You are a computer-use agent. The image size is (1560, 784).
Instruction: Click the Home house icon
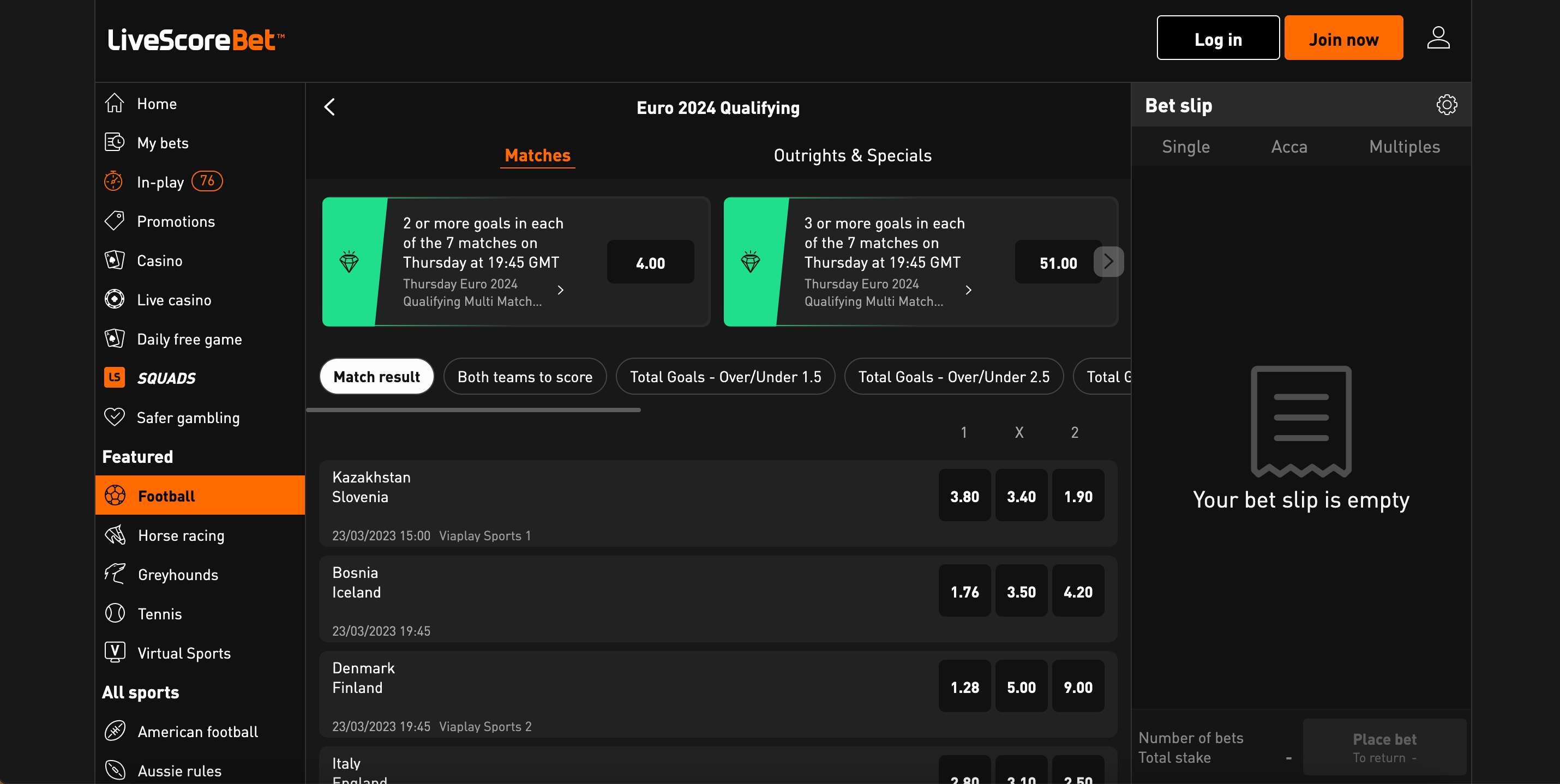click(x=115, y=104)
